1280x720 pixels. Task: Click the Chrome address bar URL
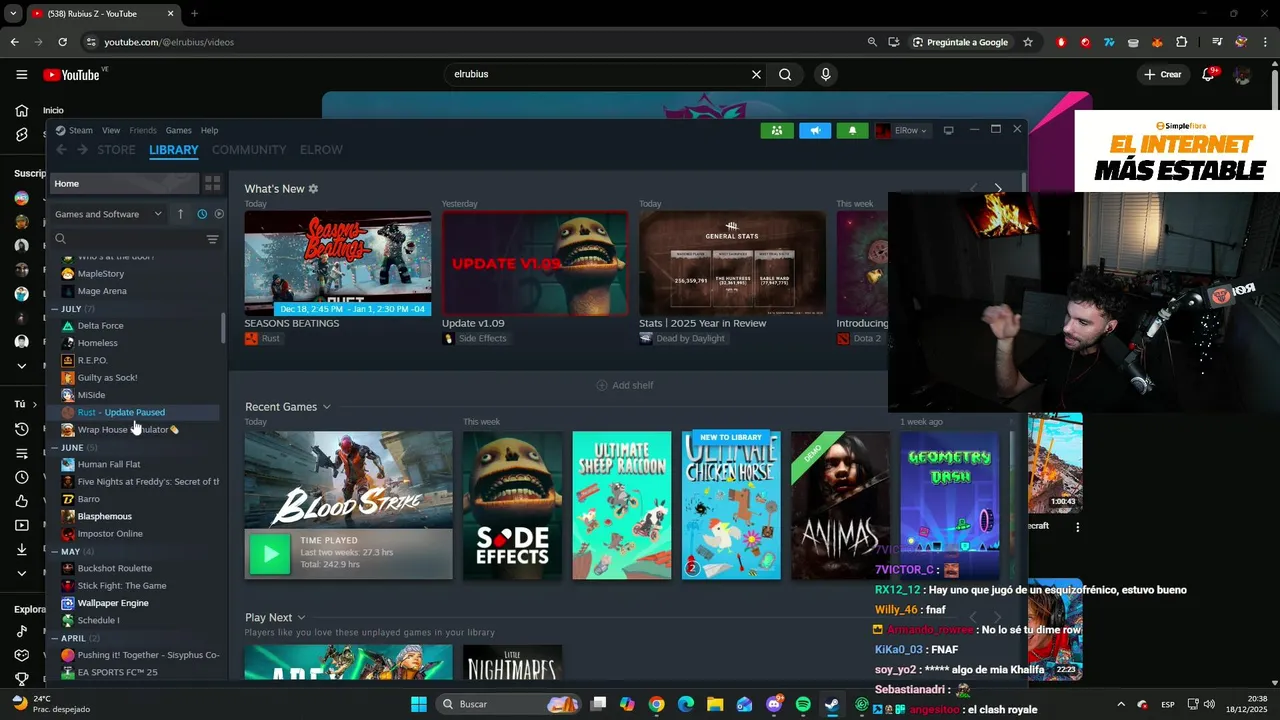169,42
